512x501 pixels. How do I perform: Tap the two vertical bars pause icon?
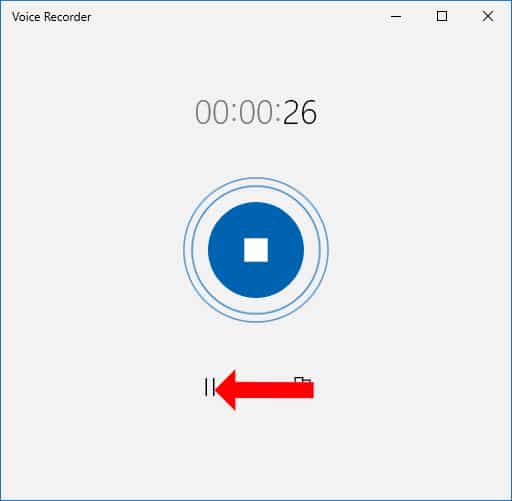[209, 387]
